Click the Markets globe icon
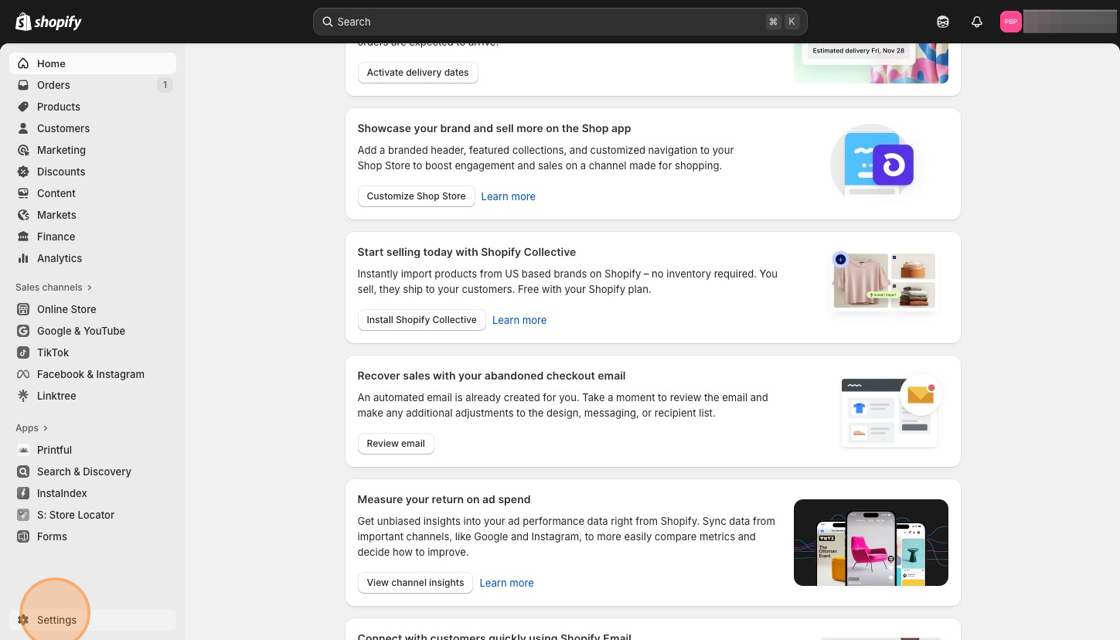The height and width of the screenshot is (640, 1120). [24, 215]
